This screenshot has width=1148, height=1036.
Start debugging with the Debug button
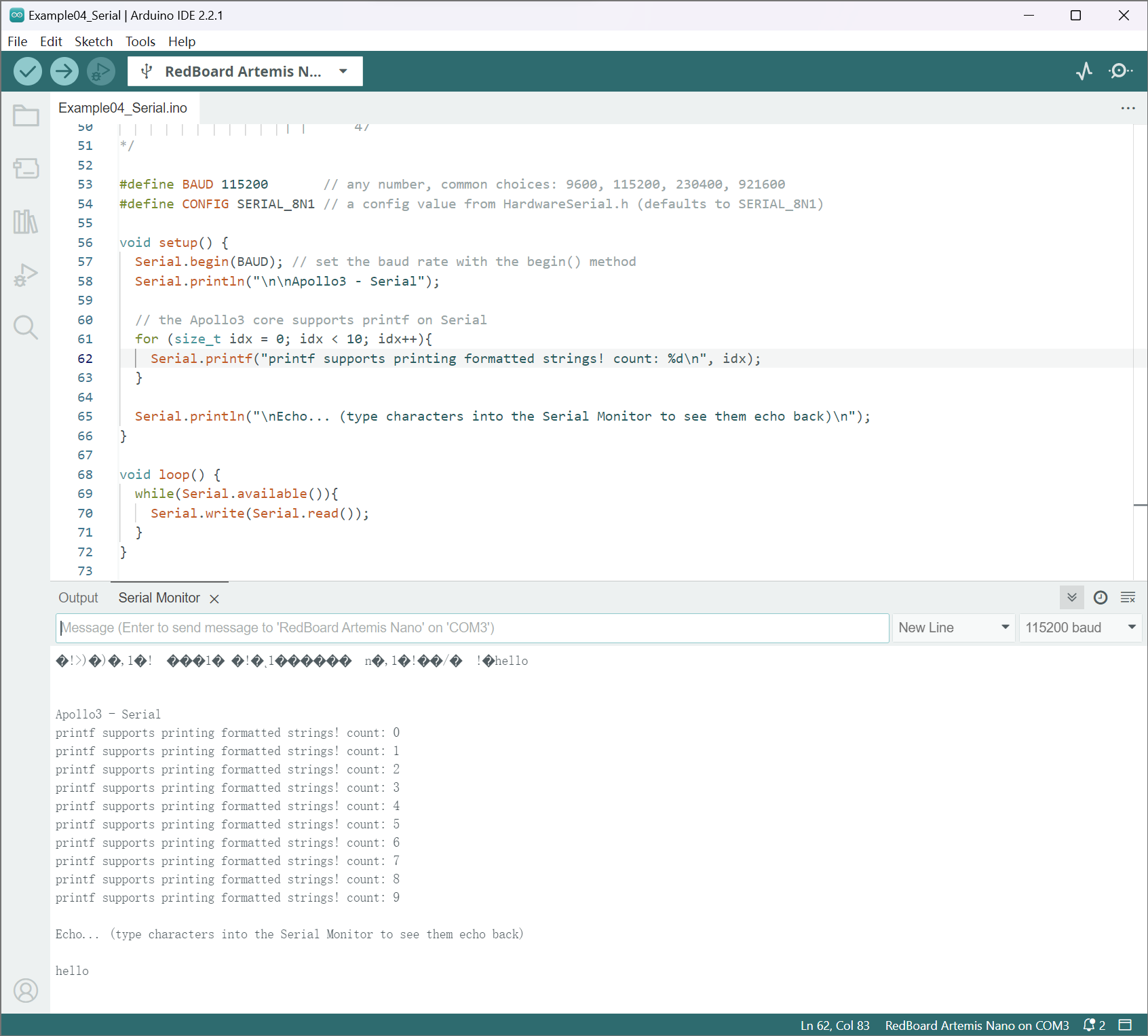click(x=101, y=71)
